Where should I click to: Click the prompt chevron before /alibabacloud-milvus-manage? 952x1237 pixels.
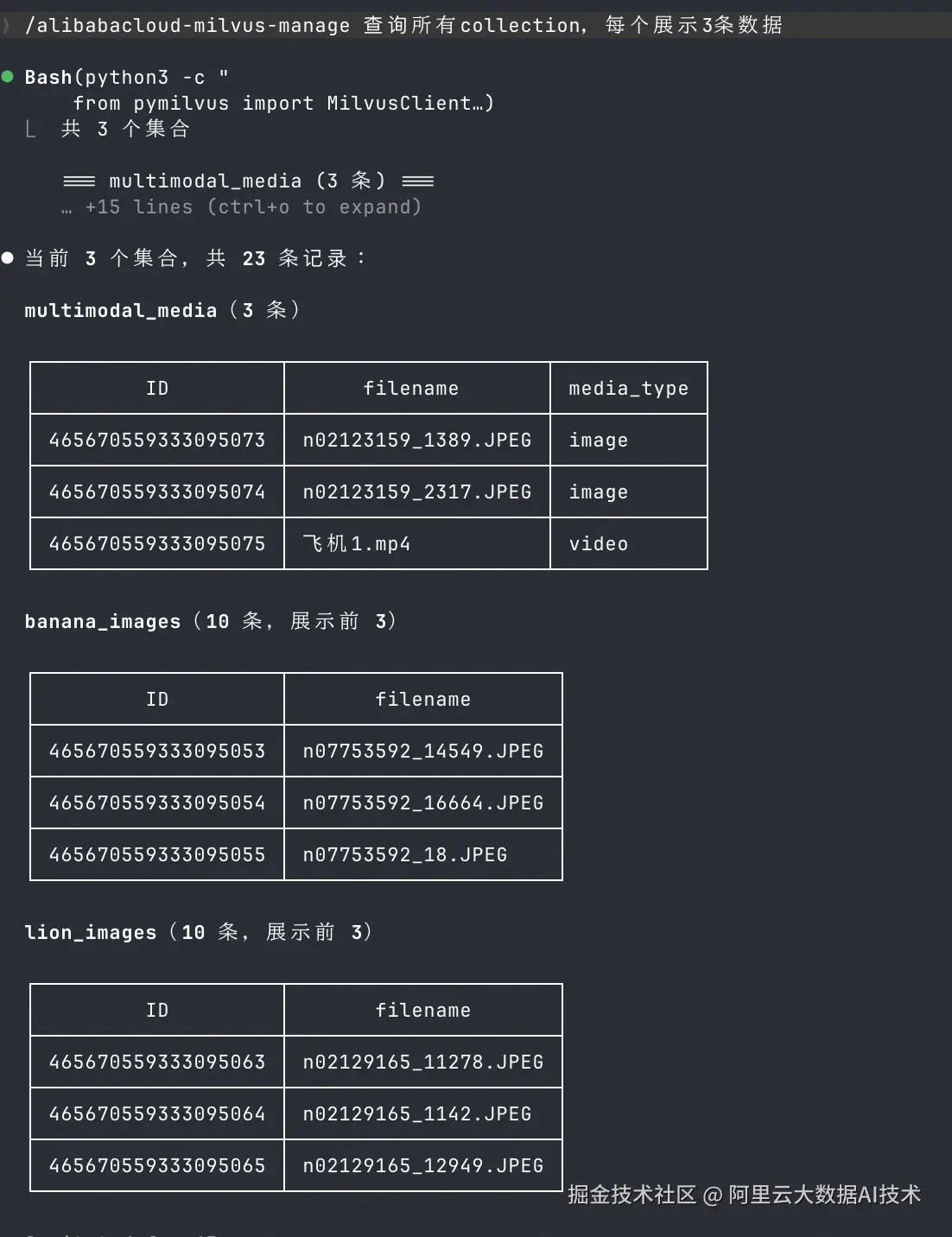pos(7,25)
